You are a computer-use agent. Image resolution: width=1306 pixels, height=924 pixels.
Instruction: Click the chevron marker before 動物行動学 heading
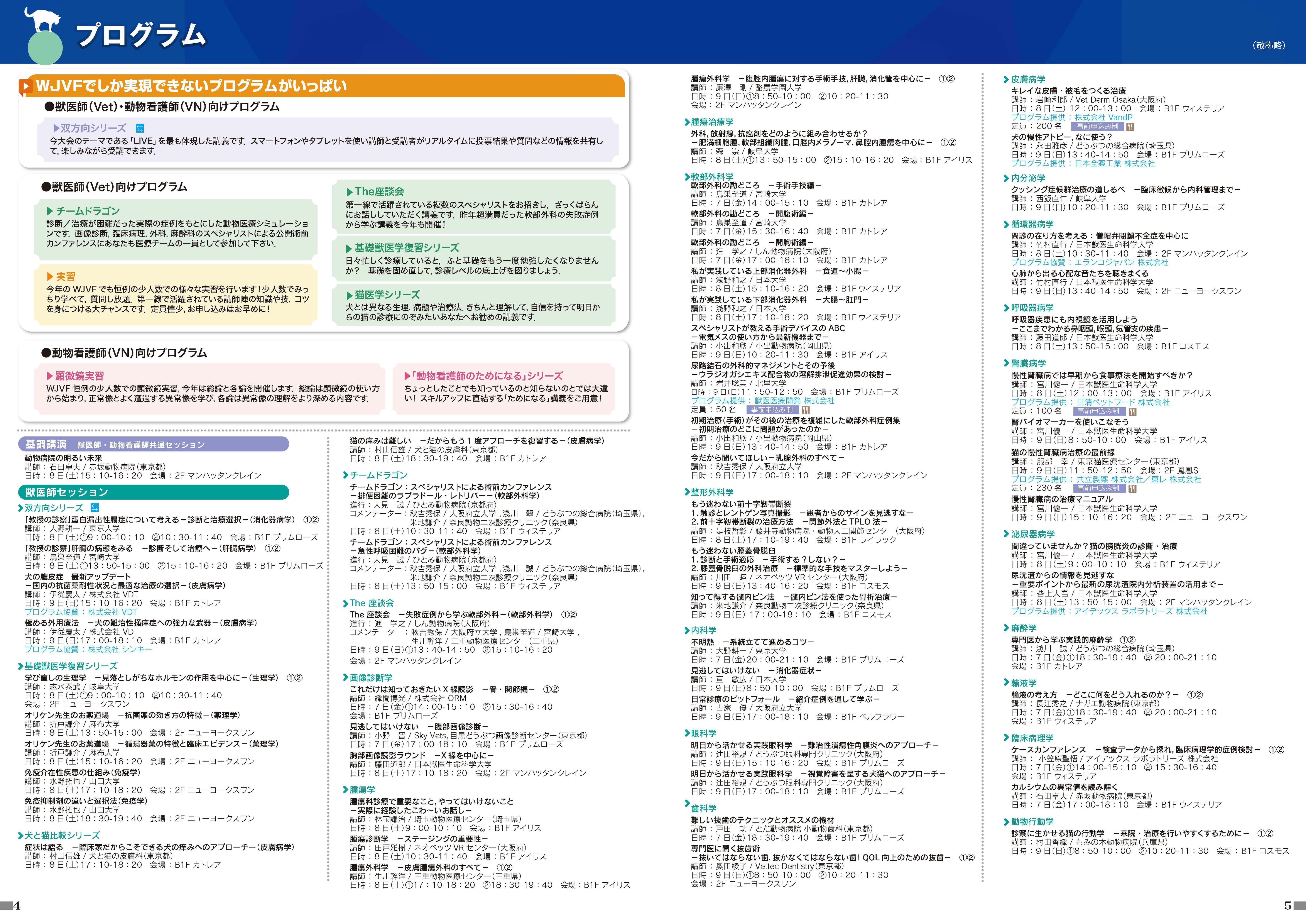coord(1006,822)
